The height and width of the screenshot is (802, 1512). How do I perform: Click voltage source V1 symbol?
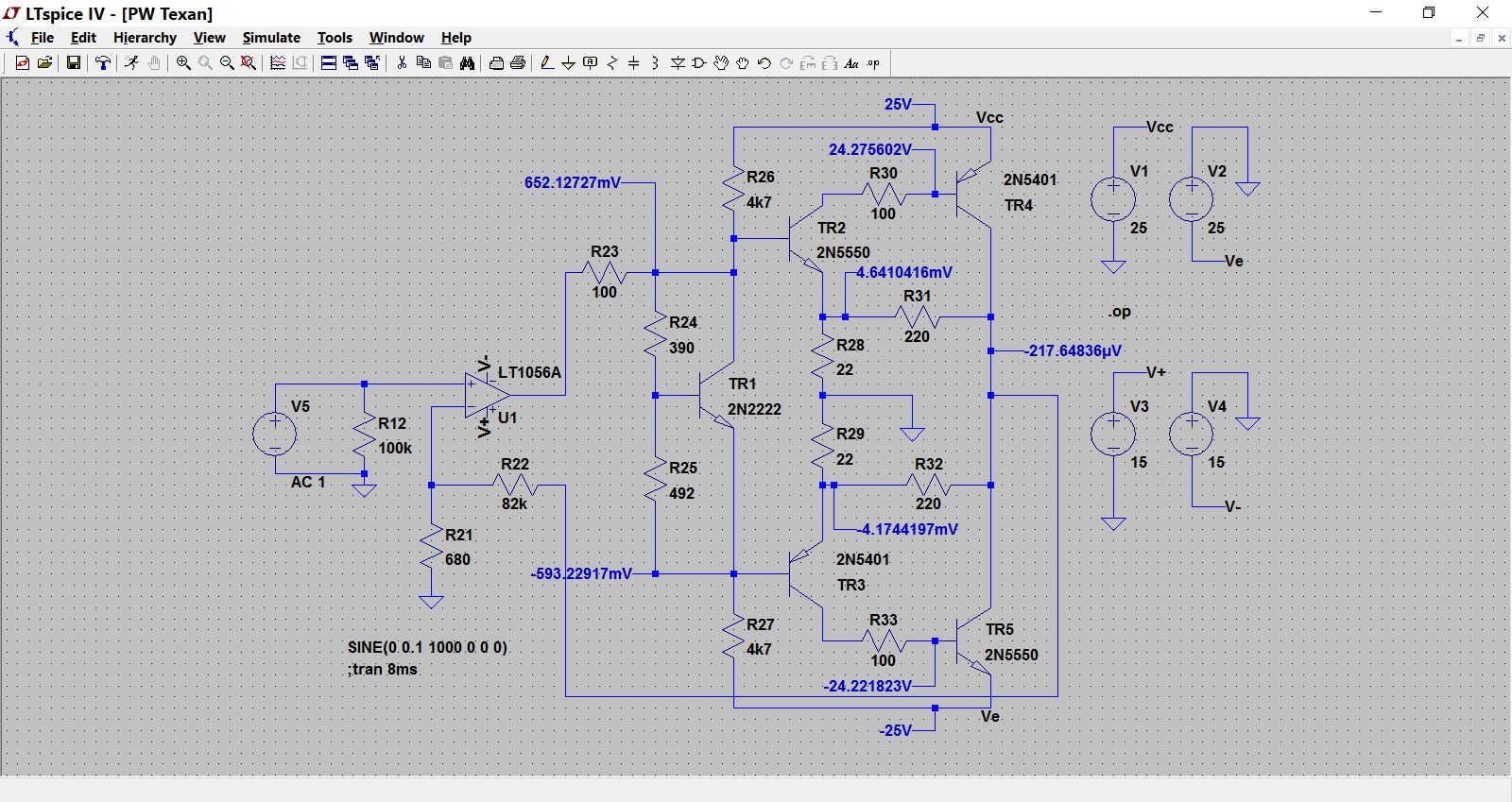click(1113, 199)
